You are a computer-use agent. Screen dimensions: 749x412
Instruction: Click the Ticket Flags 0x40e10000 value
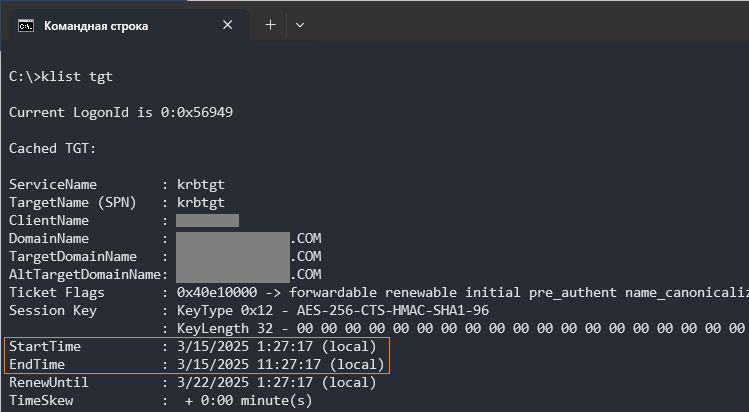point(217,292)
